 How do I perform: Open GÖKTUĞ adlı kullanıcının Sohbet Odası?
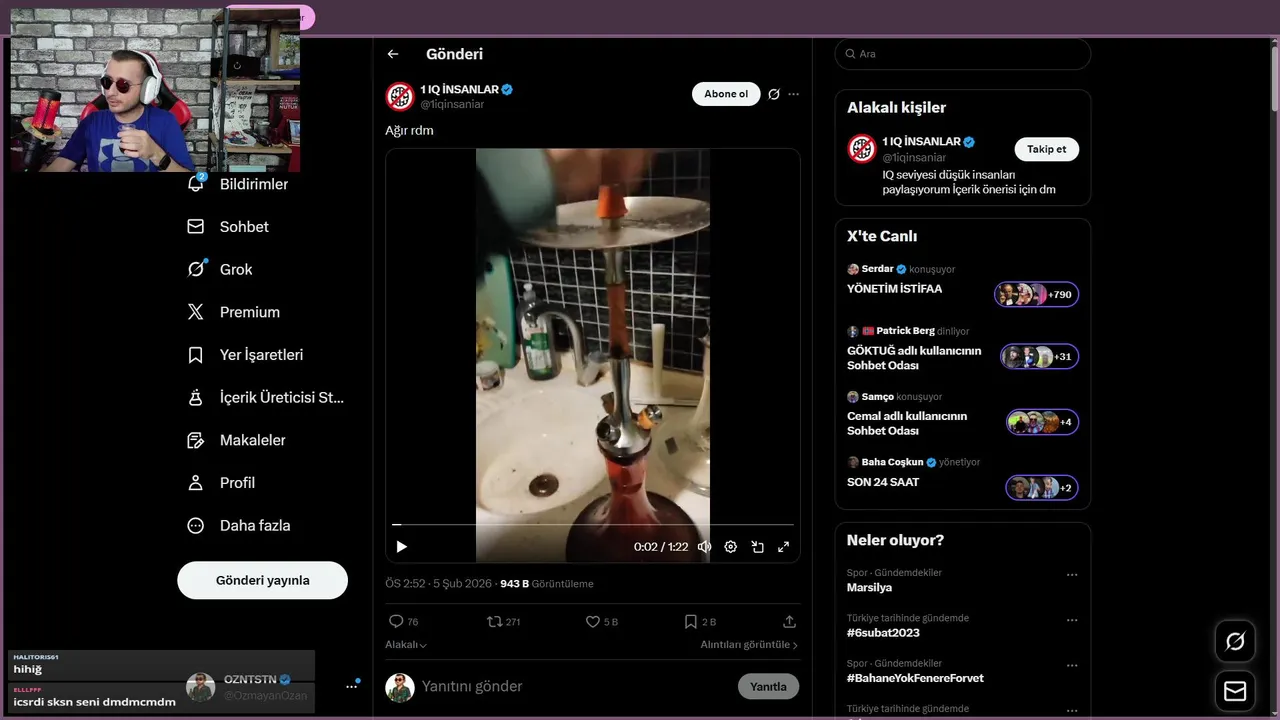tap(914, 358)
